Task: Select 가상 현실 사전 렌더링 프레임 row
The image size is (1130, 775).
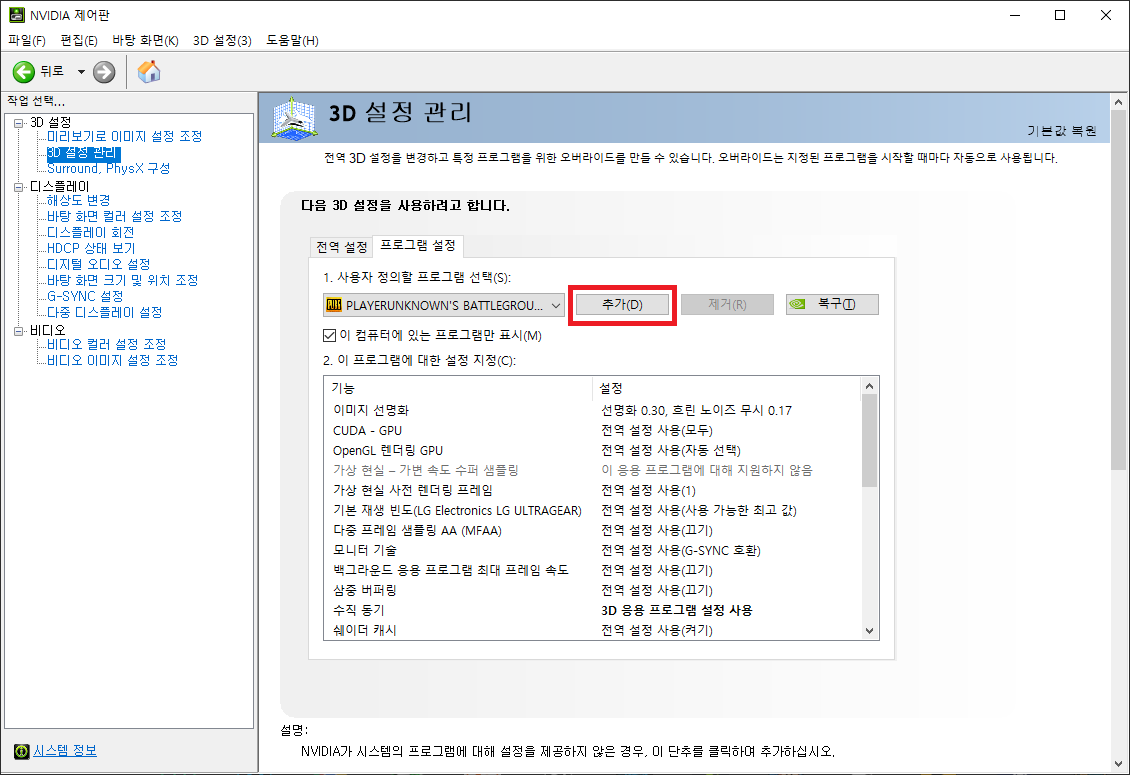Action: click(592, 490)
